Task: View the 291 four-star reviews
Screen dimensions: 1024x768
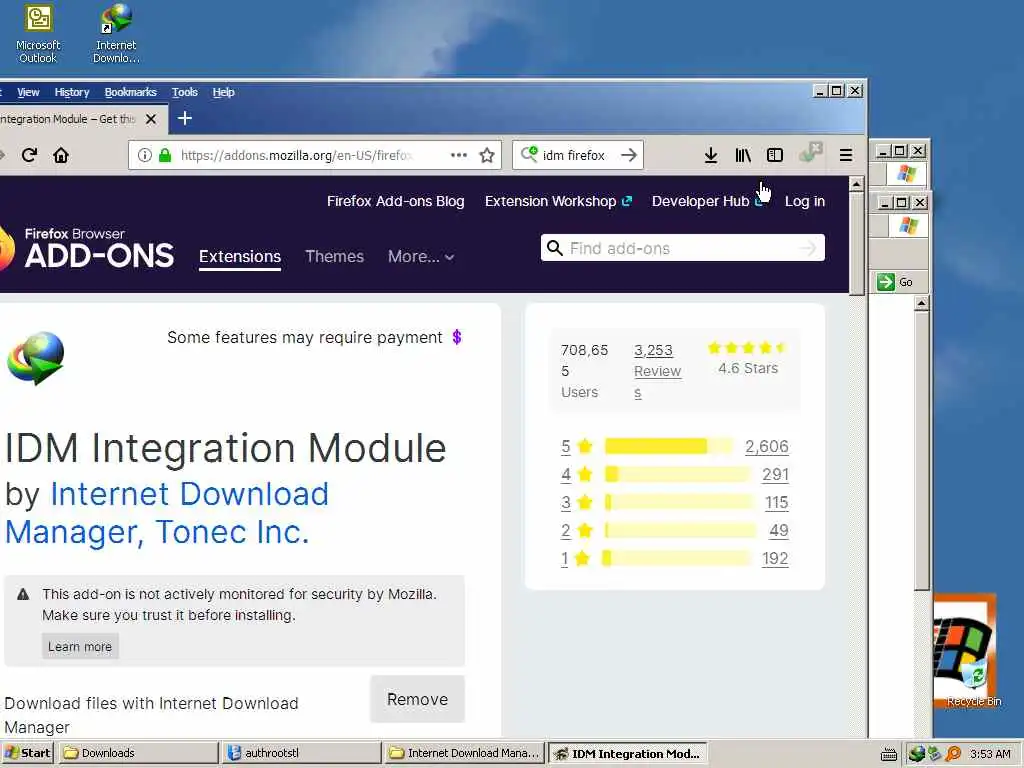Action: (x=775, y=475)
